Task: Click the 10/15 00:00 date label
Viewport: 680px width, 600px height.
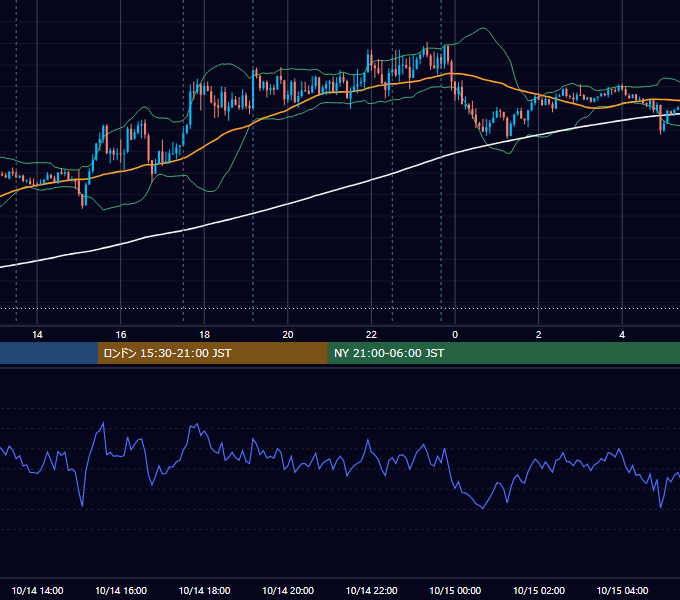Action: click(x=455, y=590)
